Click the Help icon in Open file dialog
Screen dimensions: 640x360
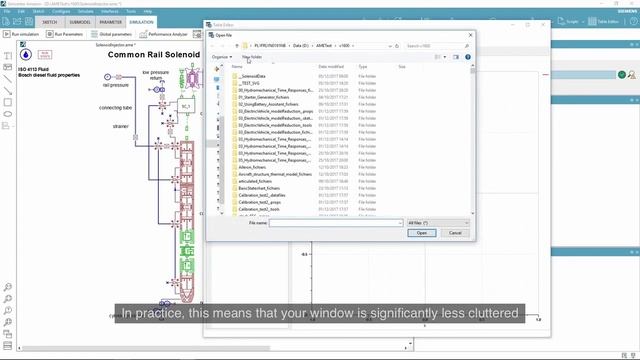(x=468, y=57)
